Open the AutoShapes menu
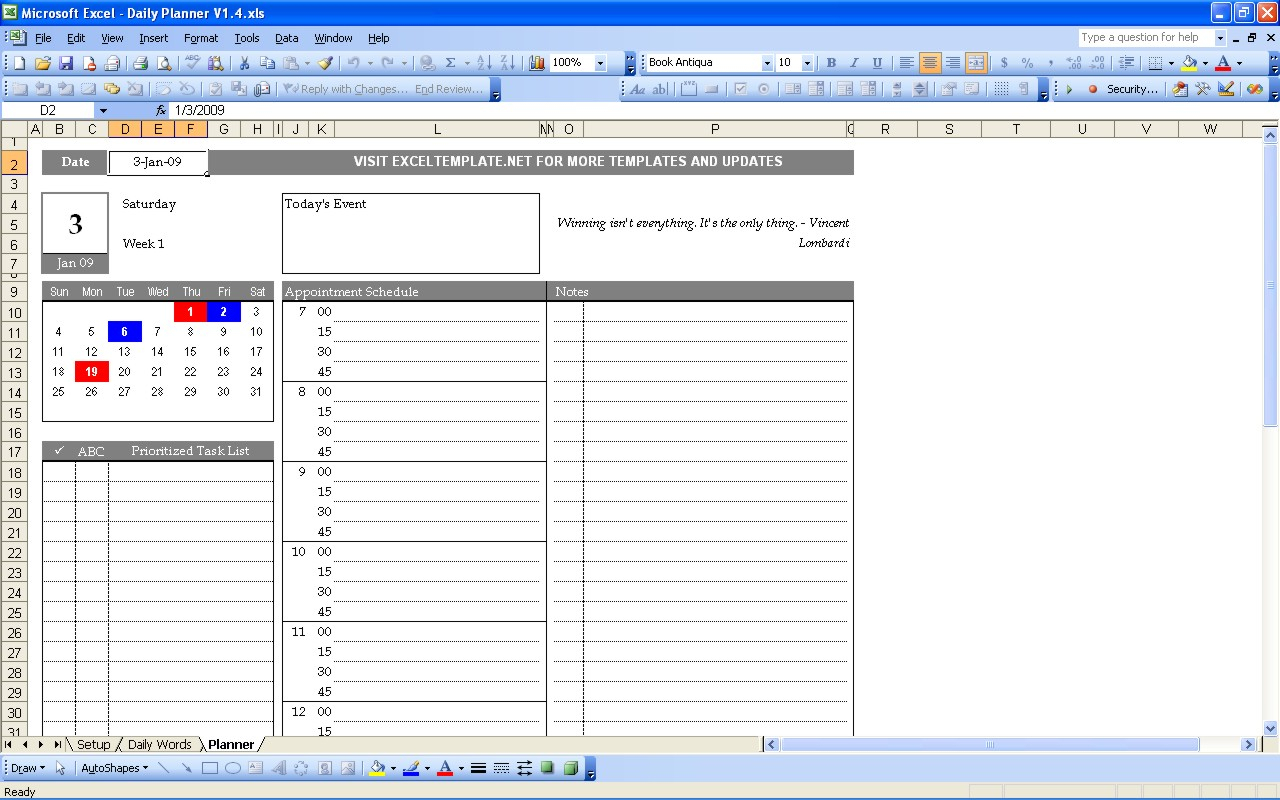1280x800 pixels. (x=114, y=768)
